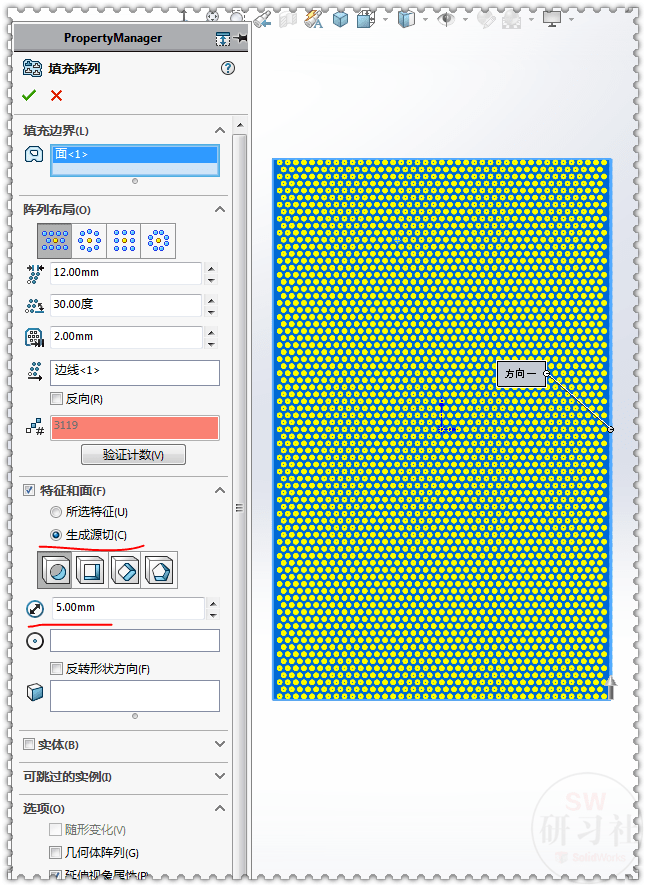Click the 12.00mm instance spacing field
This screenshot has width=646, height=887.
[x=125, y=273]
